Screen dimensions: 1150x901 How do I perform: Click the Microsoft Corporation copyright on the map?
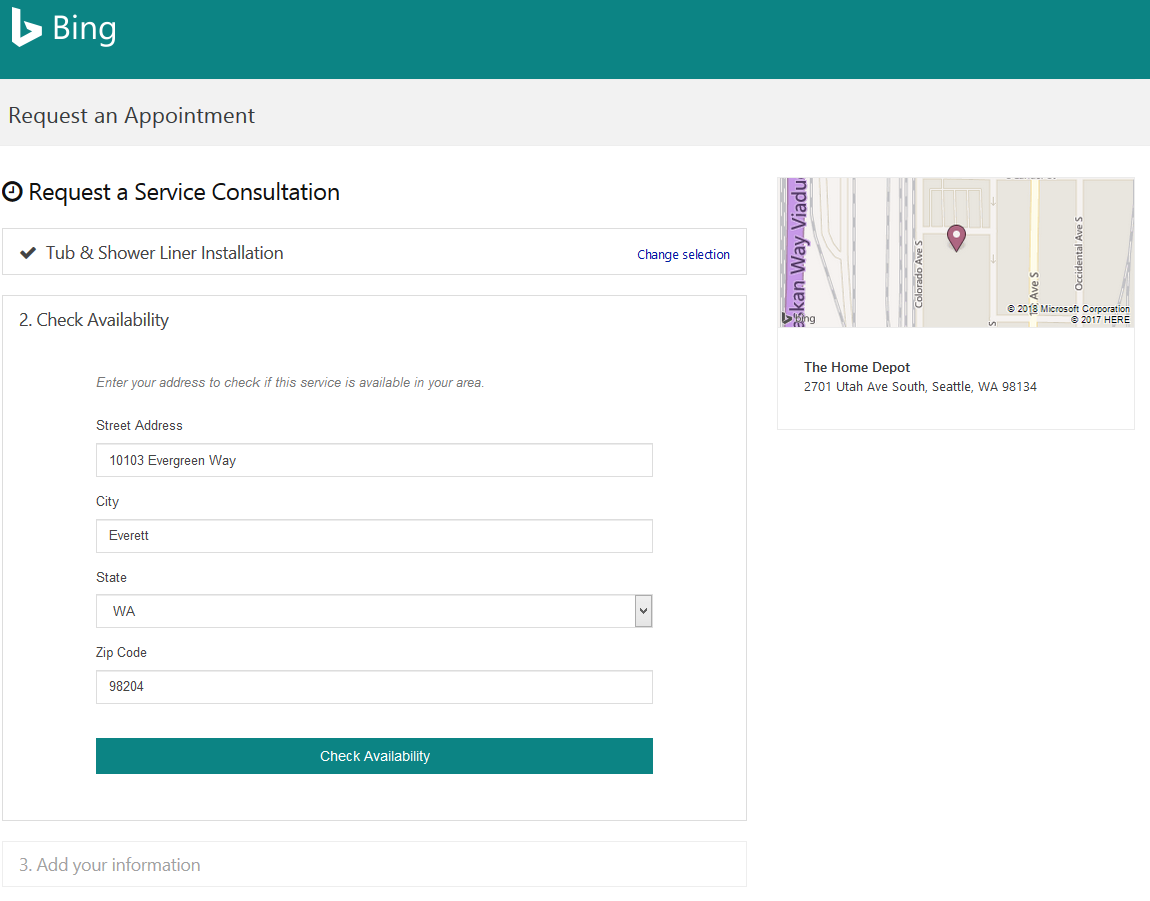(1068, 309)
